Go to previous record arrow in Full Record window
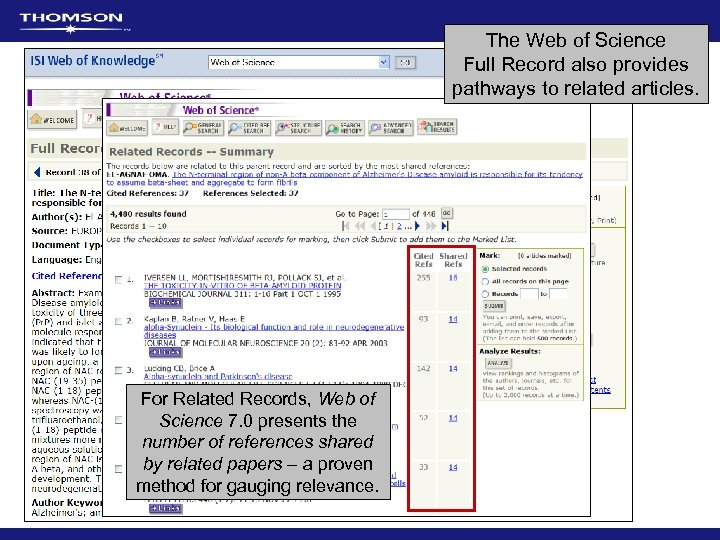 click(x=37, y=172)
